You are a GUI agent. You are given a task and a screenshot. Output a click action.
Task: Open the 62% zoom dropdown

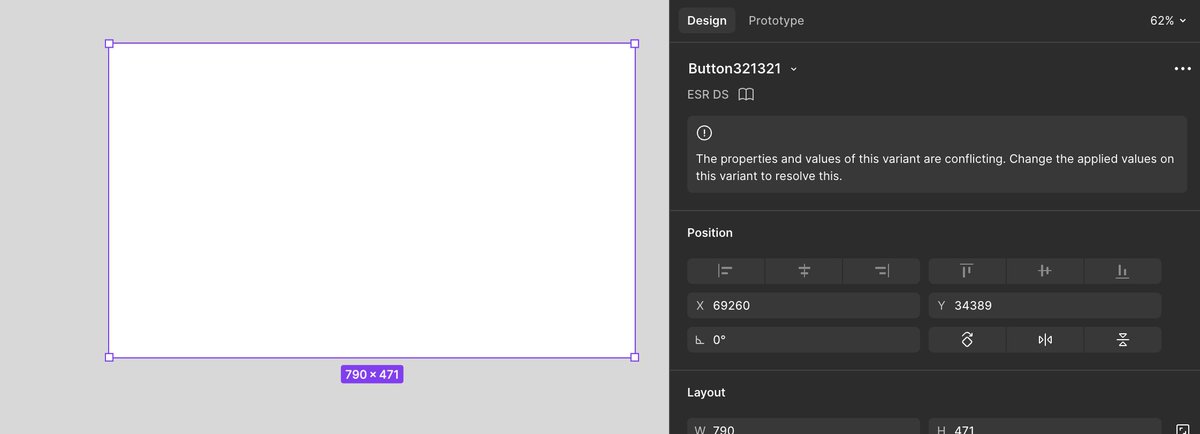click(1167, 20)
